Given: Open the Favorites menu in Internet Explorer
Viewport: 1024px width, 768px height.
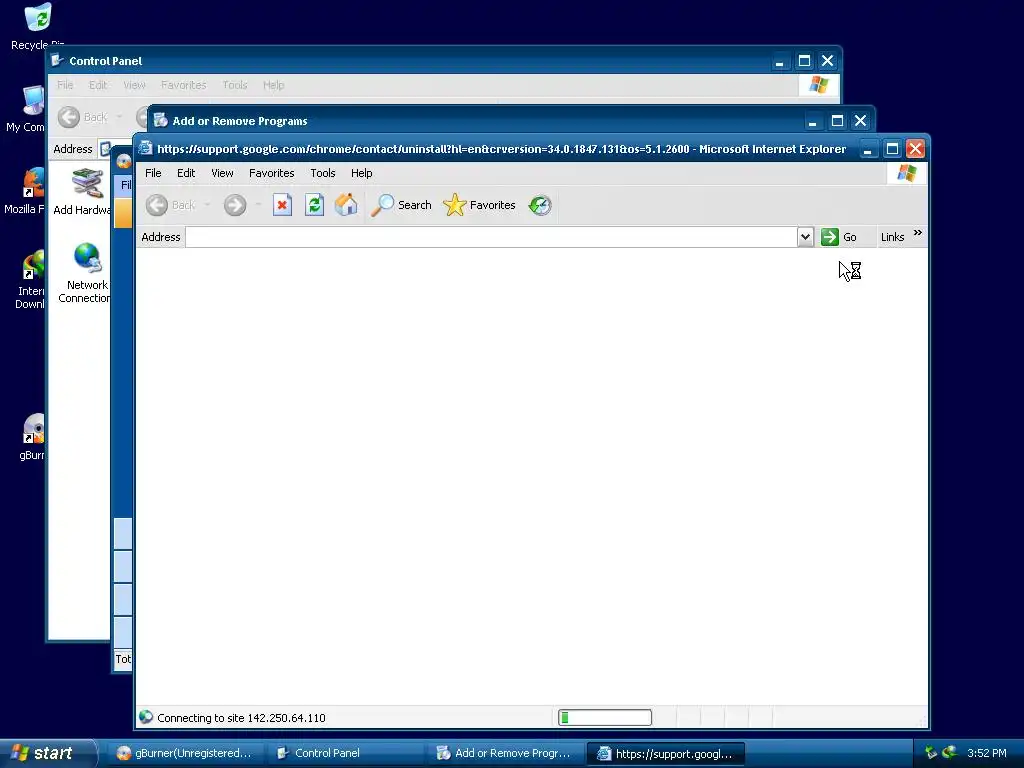Looking at the screenshot, I should (x=272, y=173).
